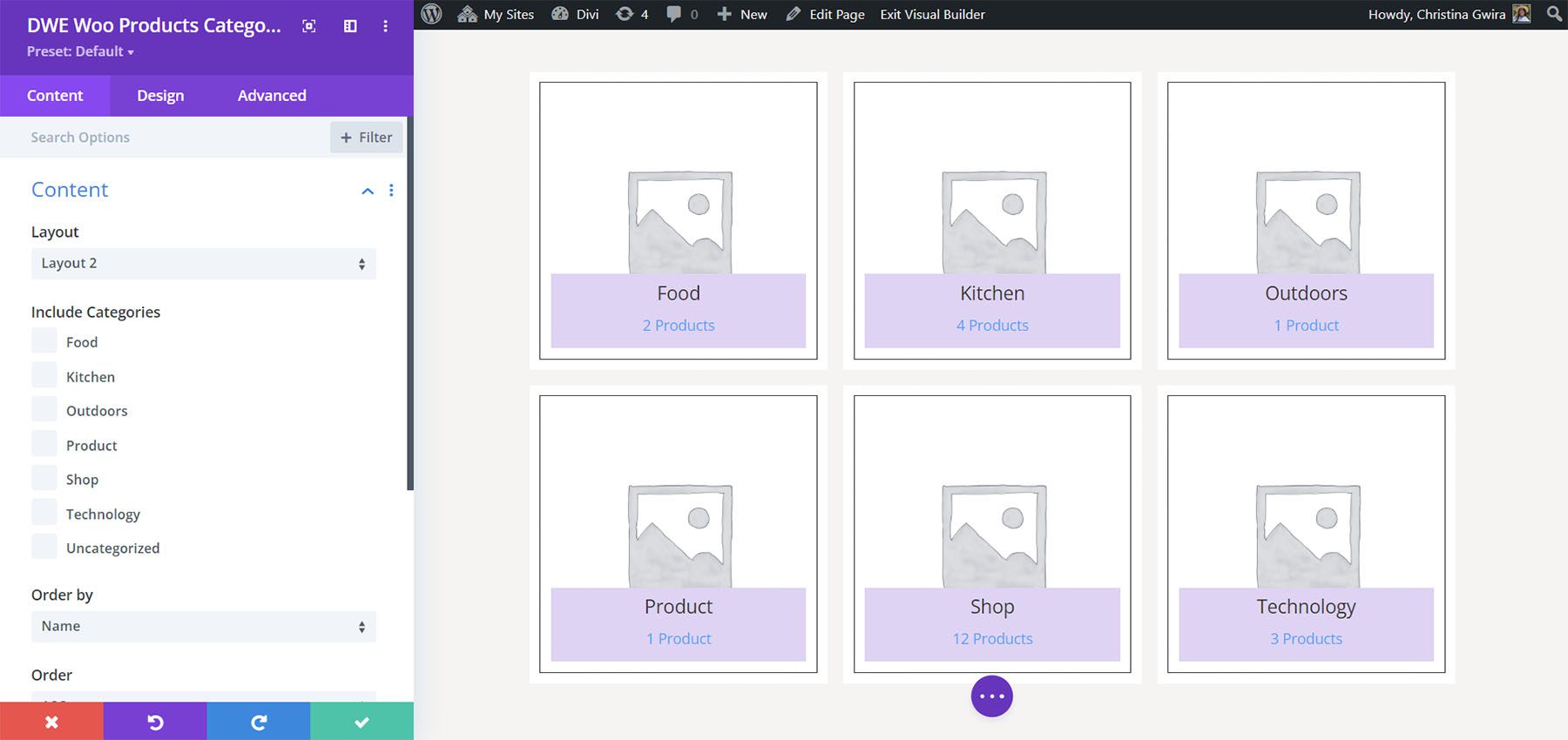The width and height of the screenshot is (1568, 740).
Task: Click the module fullscreen expand icon
Action: click(x=309, y=26)
